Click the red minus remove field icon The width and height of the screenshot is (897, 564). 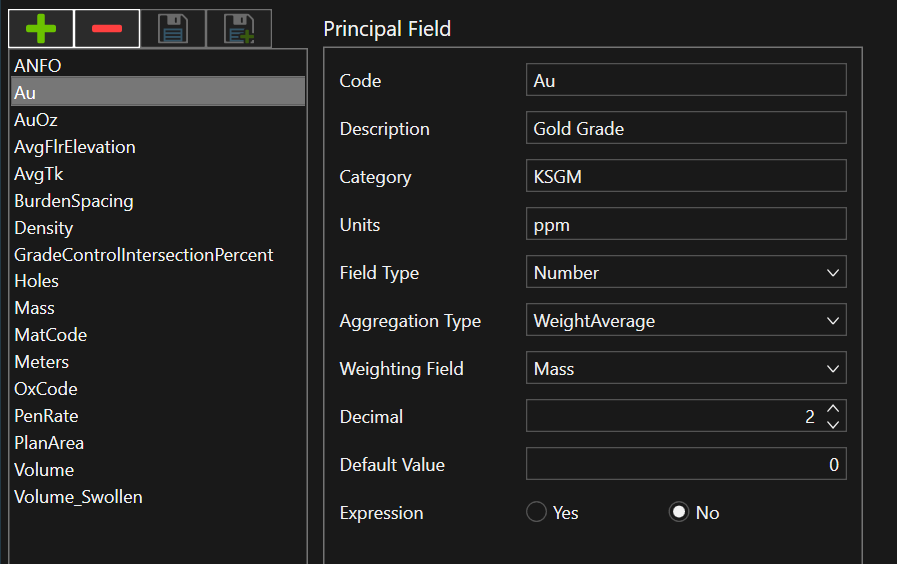[107, 29]
